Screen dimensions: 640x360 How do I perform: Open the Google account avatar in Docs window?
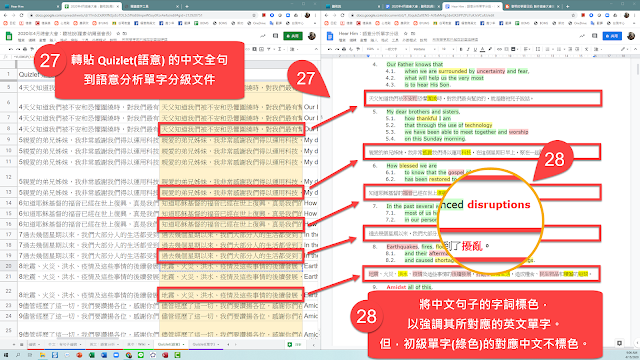coord(630,36)
